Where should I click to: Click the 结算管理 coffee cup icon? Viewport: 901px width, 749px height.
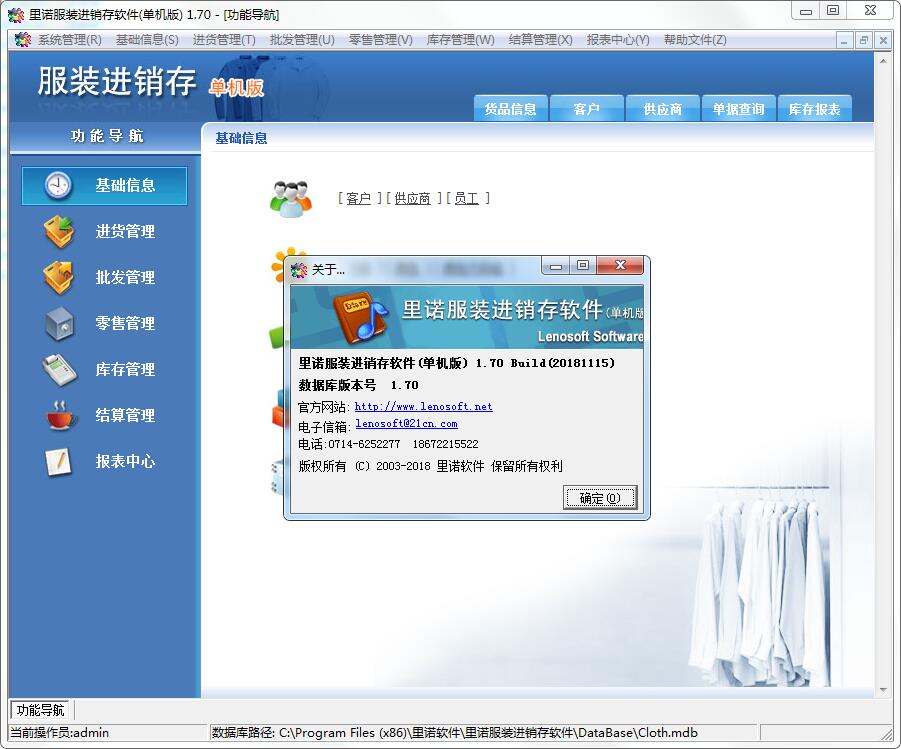pyautogui.click(x=61, y=415)
